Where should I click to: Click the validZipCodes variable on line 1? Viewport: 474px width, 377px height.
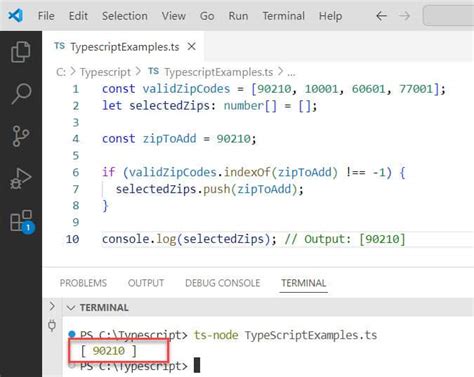click(186, 89)
